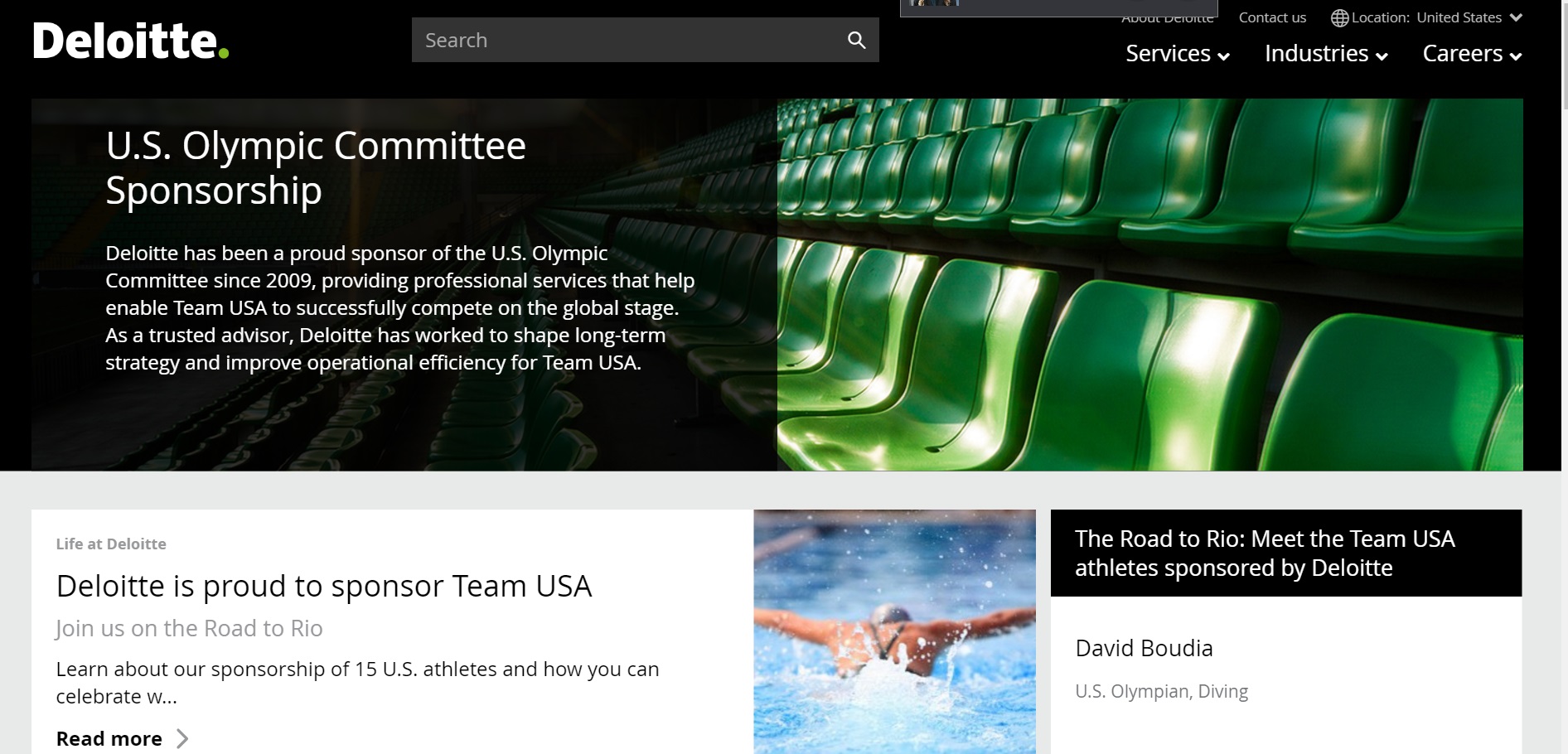The height and width of the screenshot is (754, 1568).
Task: Click the globe icon beside Location
Action: click(1339, 17)
